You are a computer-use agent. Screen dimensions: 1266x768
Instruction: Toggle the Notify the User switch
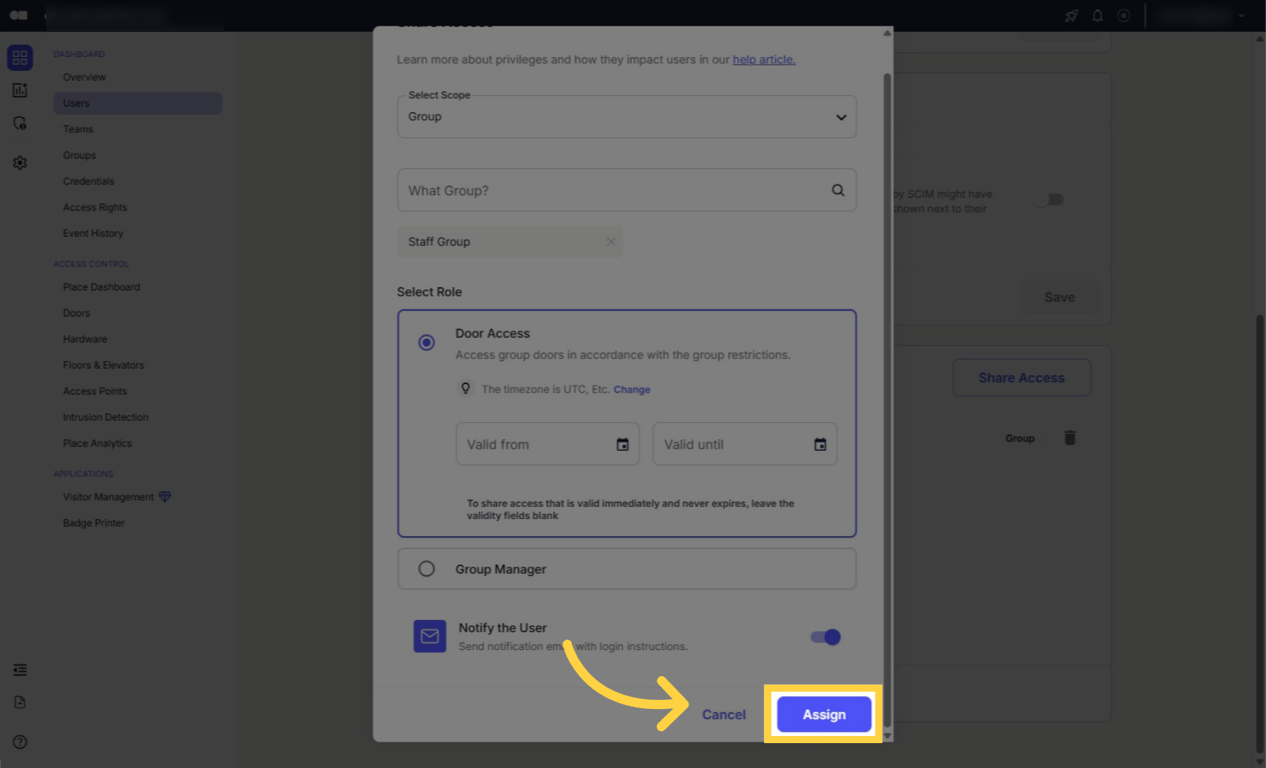(x=824, y=637)
